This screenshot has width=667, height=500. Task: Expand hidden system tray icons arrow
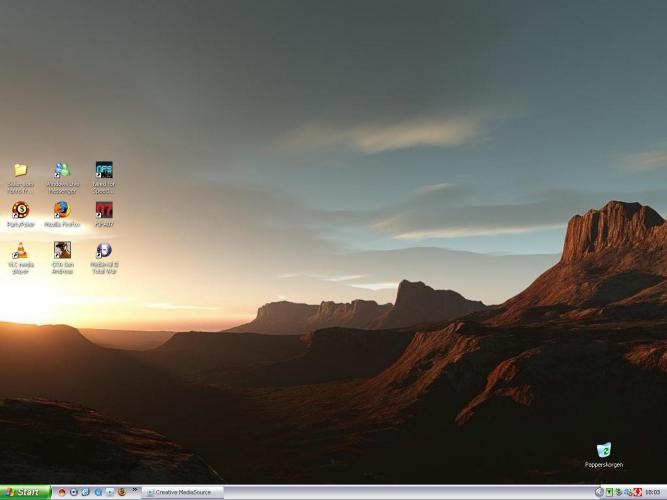point(600,492)
